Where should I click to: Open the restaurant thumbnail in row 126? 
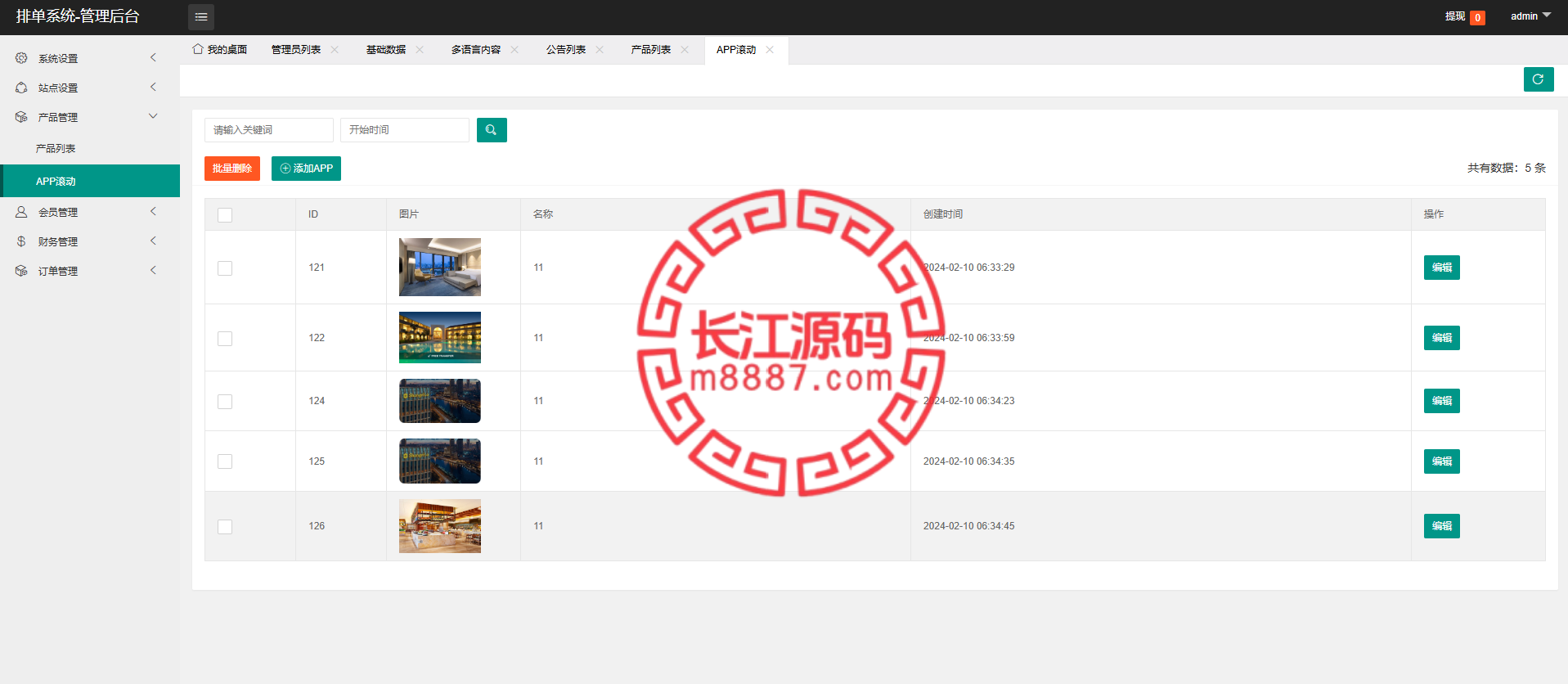[x=440, y=526]
